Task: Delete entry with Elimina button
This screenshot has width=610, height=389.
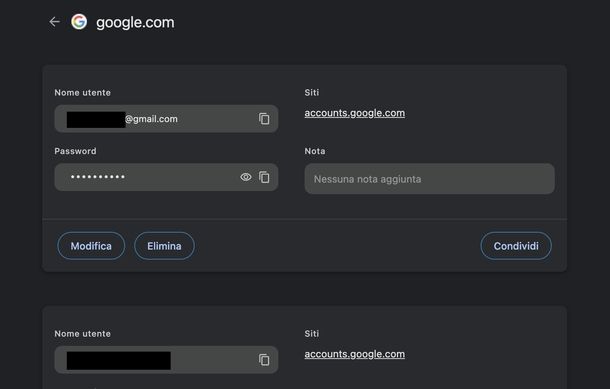Action: coord(164,246)
